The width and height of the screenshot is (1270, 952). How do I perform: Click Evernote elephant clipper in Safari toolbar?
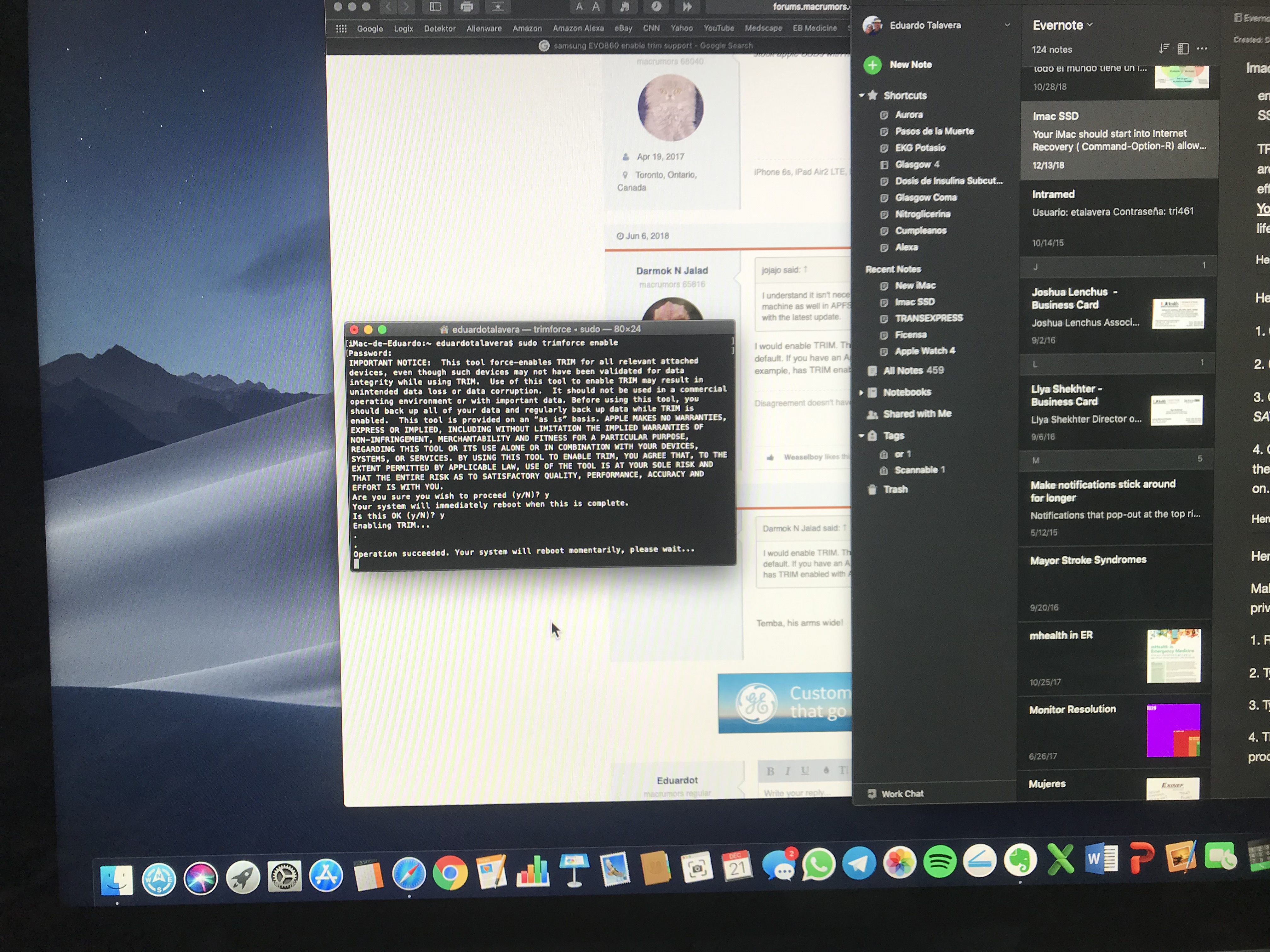point(625,7)
